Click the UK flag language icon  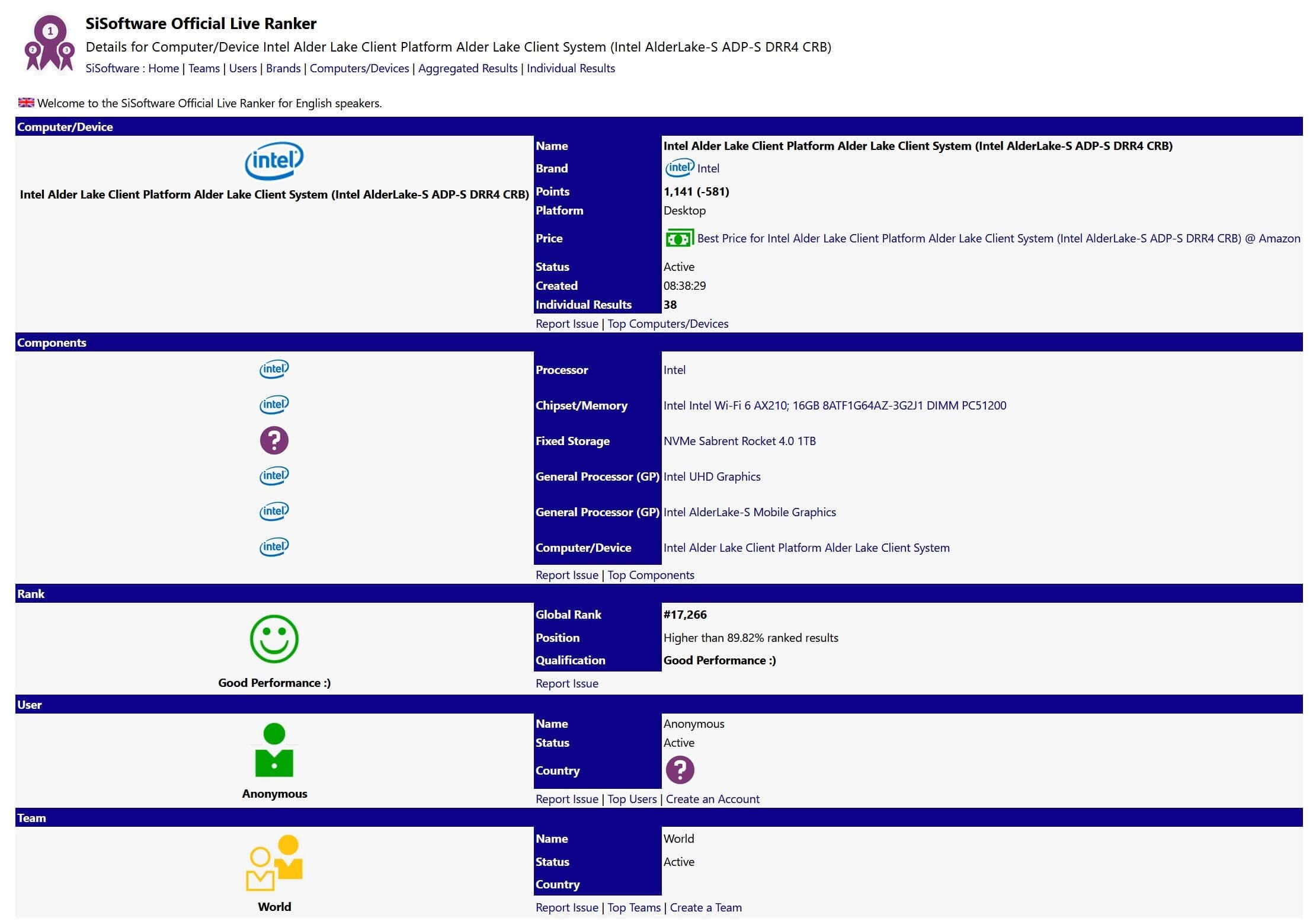[x=26, y=103]
